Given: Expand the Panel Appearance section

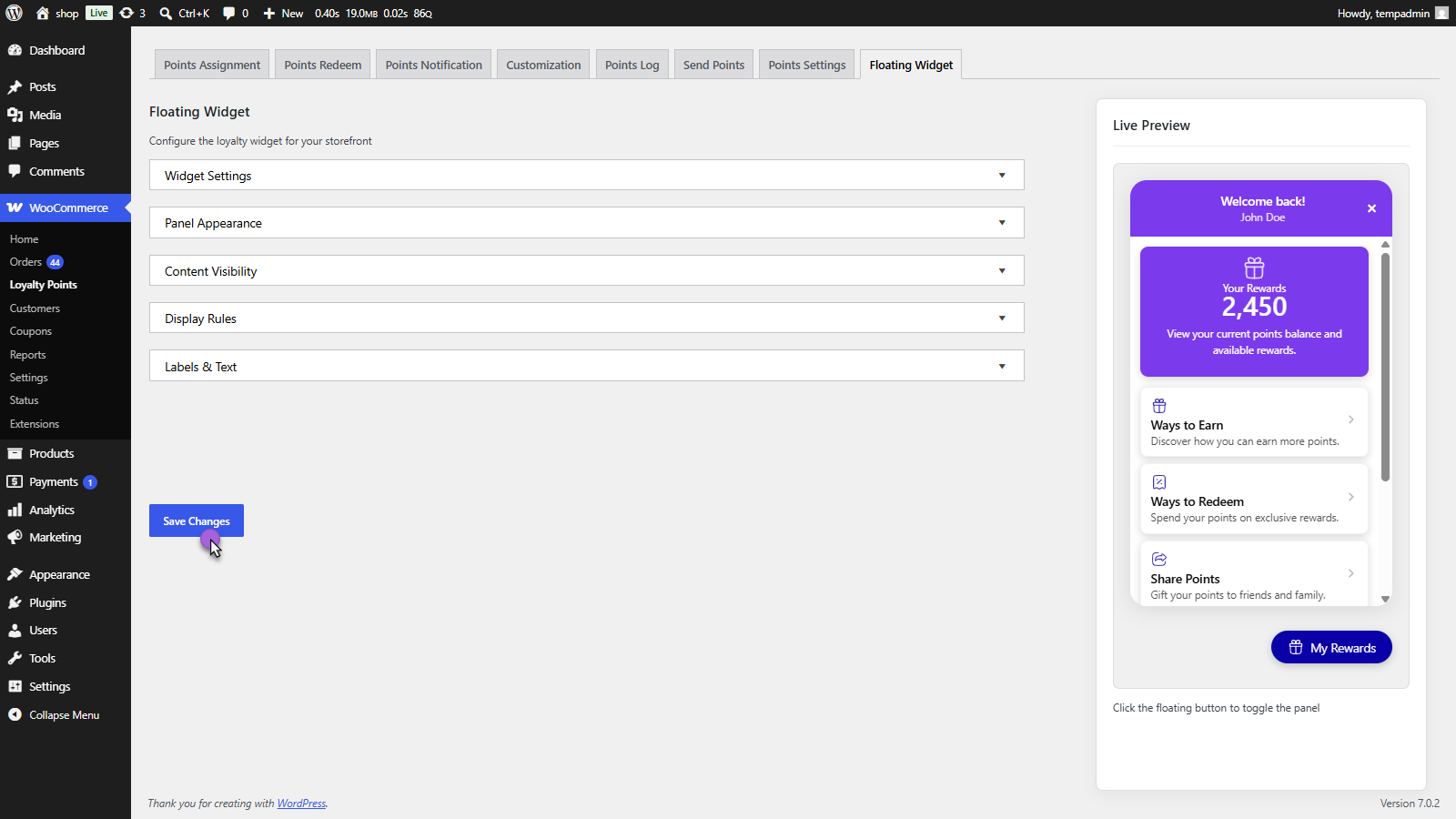Looking at the screenshot, I should 587,223.
